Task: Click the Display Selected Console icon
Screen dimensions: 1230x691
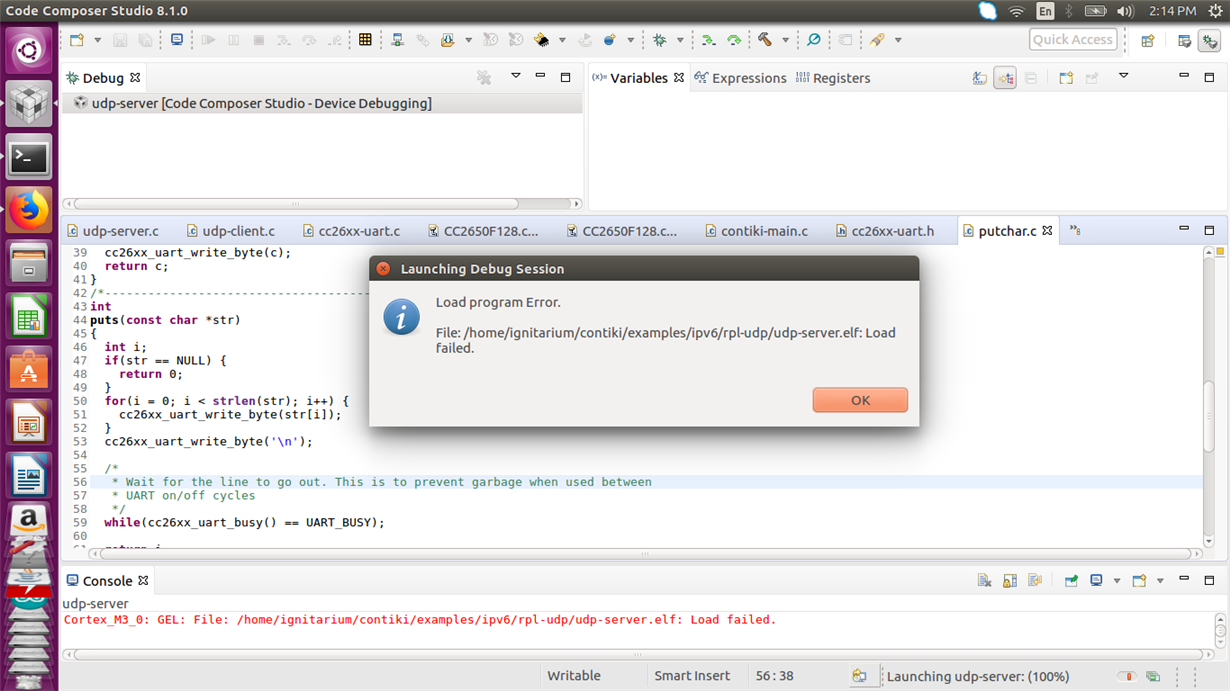Action: coord(1097,580)
